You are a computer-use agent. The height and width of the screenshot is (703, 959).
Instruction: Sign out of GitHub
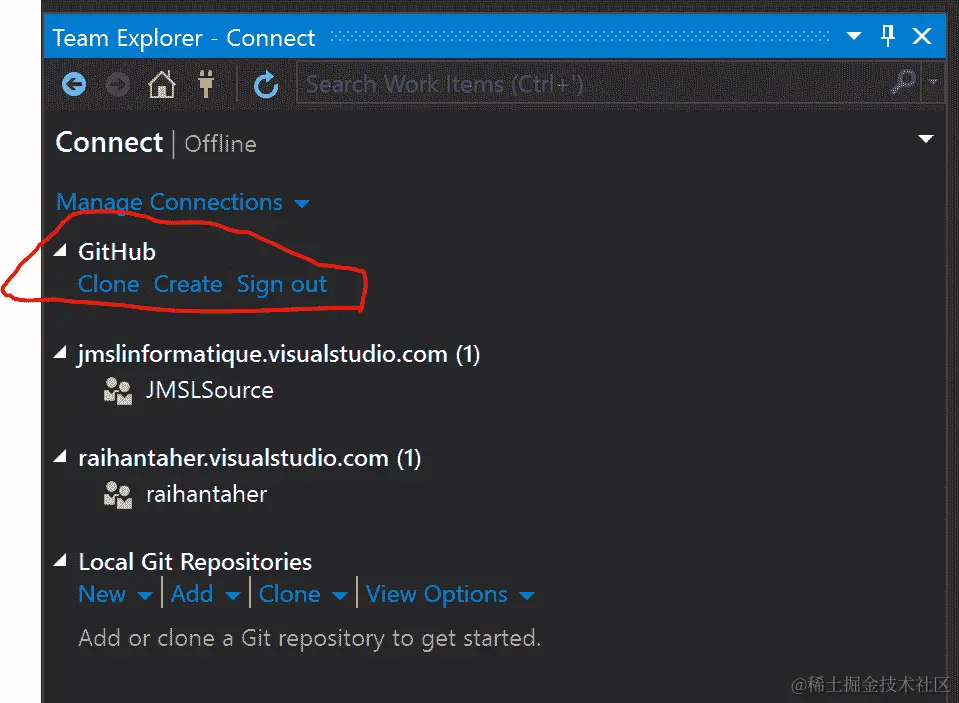pyautogui.click(x=282, y=285)
